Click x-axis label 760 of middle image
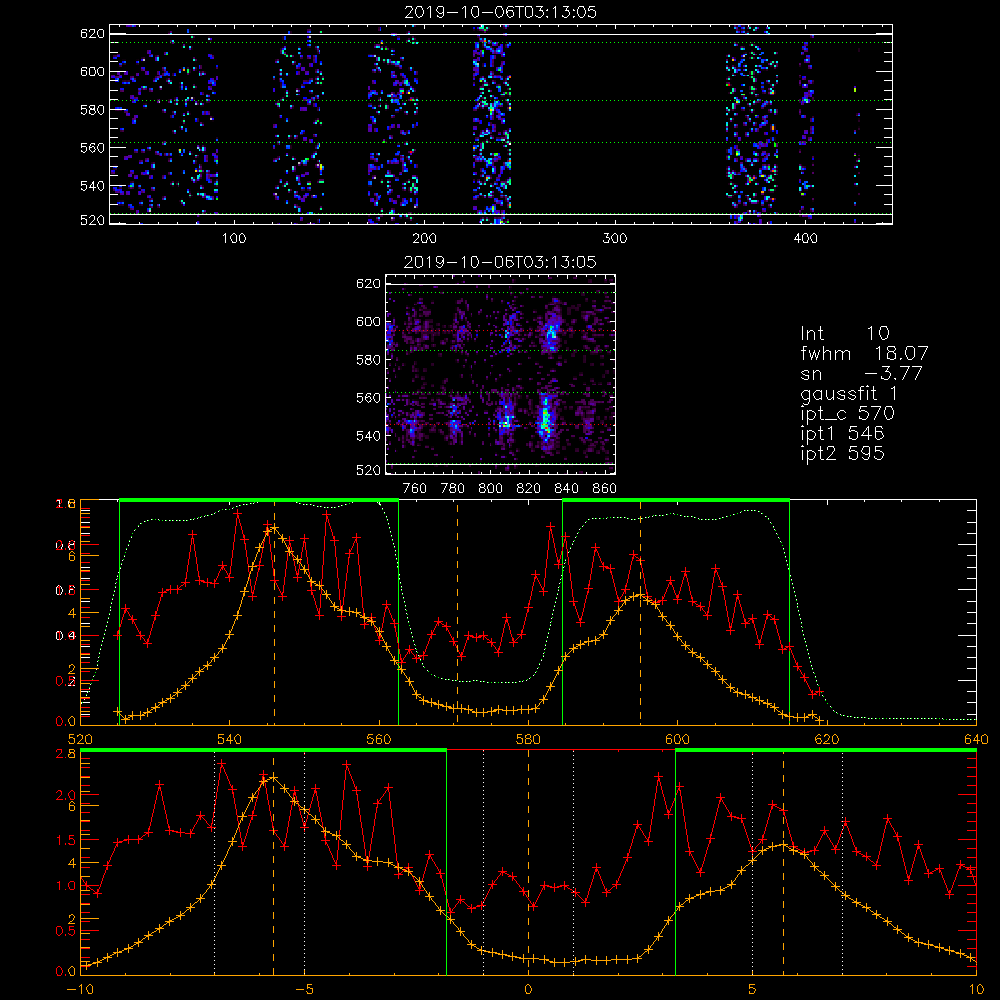Image resolution: width=1000 pixels, height=1000 pixels. coord(415,489)
